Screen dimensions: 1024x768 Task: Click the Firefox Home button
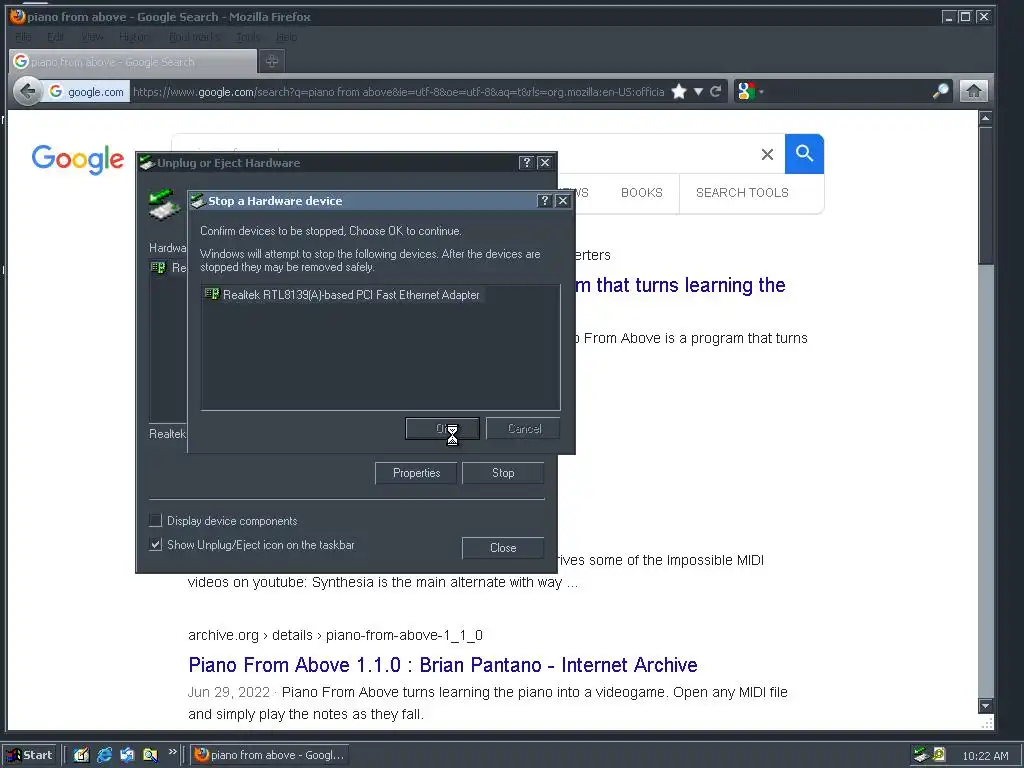pyautogui.click(x=974, y=91)
